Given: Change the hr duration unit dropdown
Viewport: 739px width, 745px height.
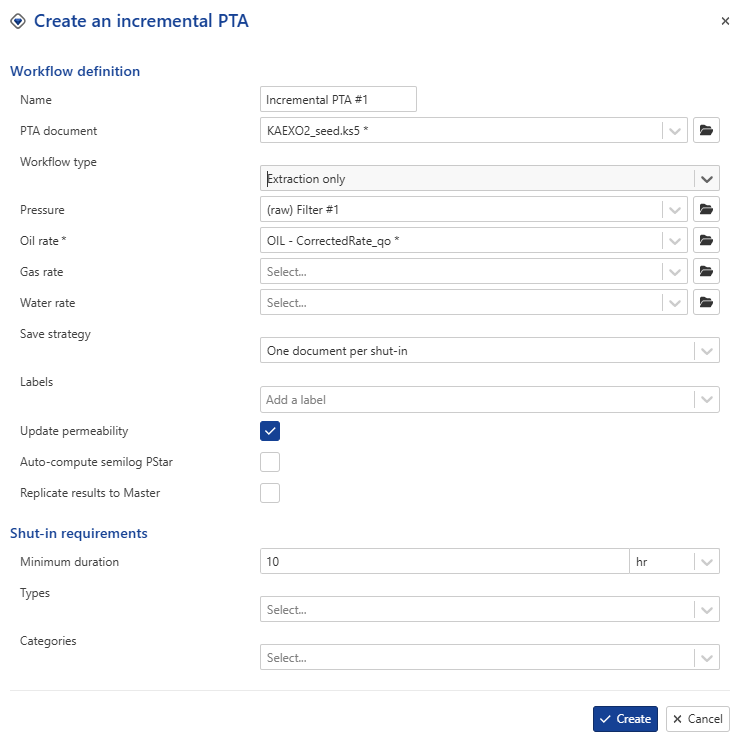Looking at the screenshot, I should (674, 562).
